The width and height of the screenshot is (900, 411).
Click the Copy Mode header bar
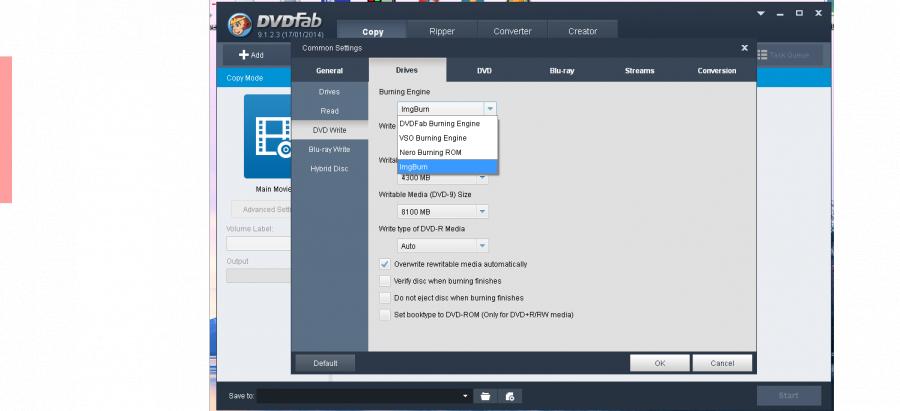(254, 77)
